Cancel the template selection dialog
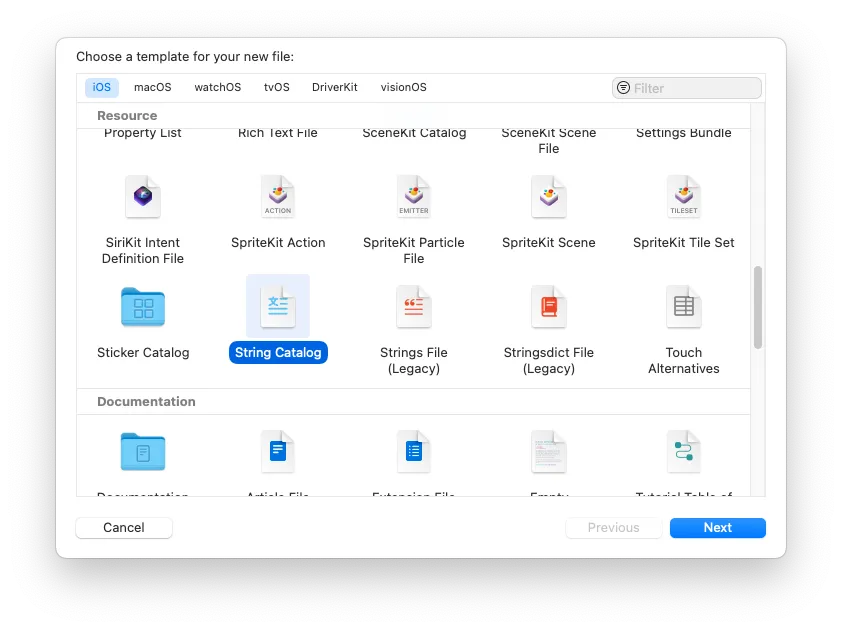This screenshot has width=842, height=632. 123,527
